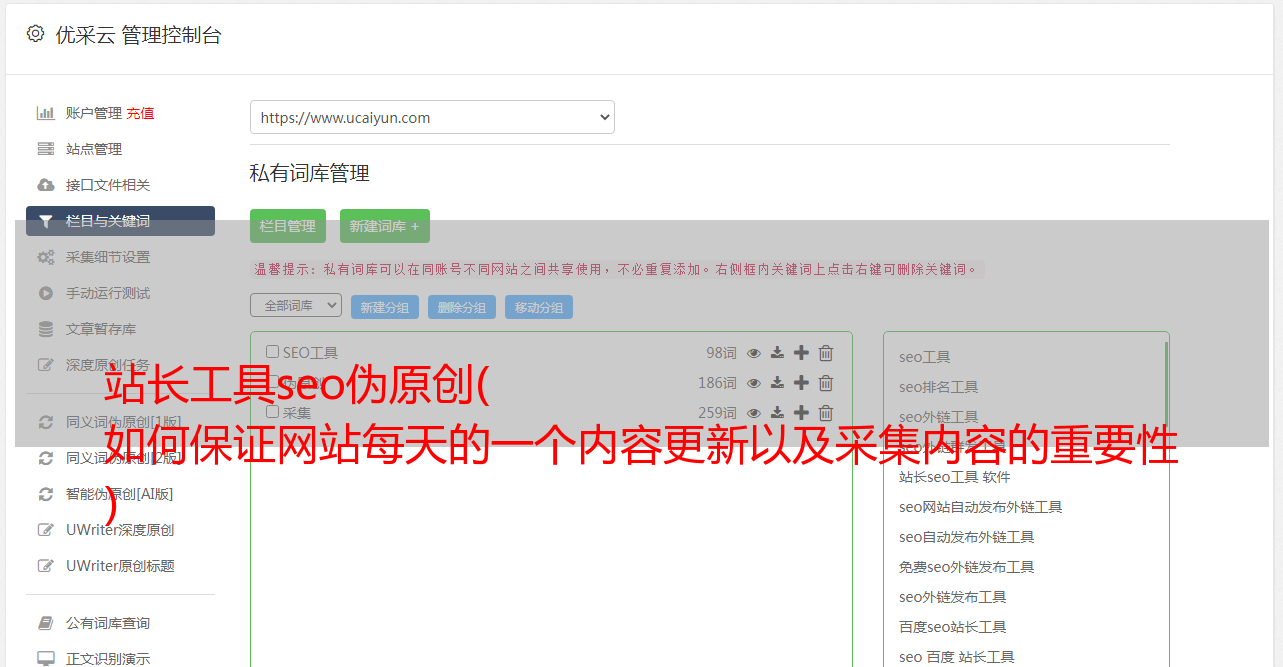This screenshot has height=667, width=1283.
Task: Tick the SEO工具 library checkbox
Action: coord(272,352)
